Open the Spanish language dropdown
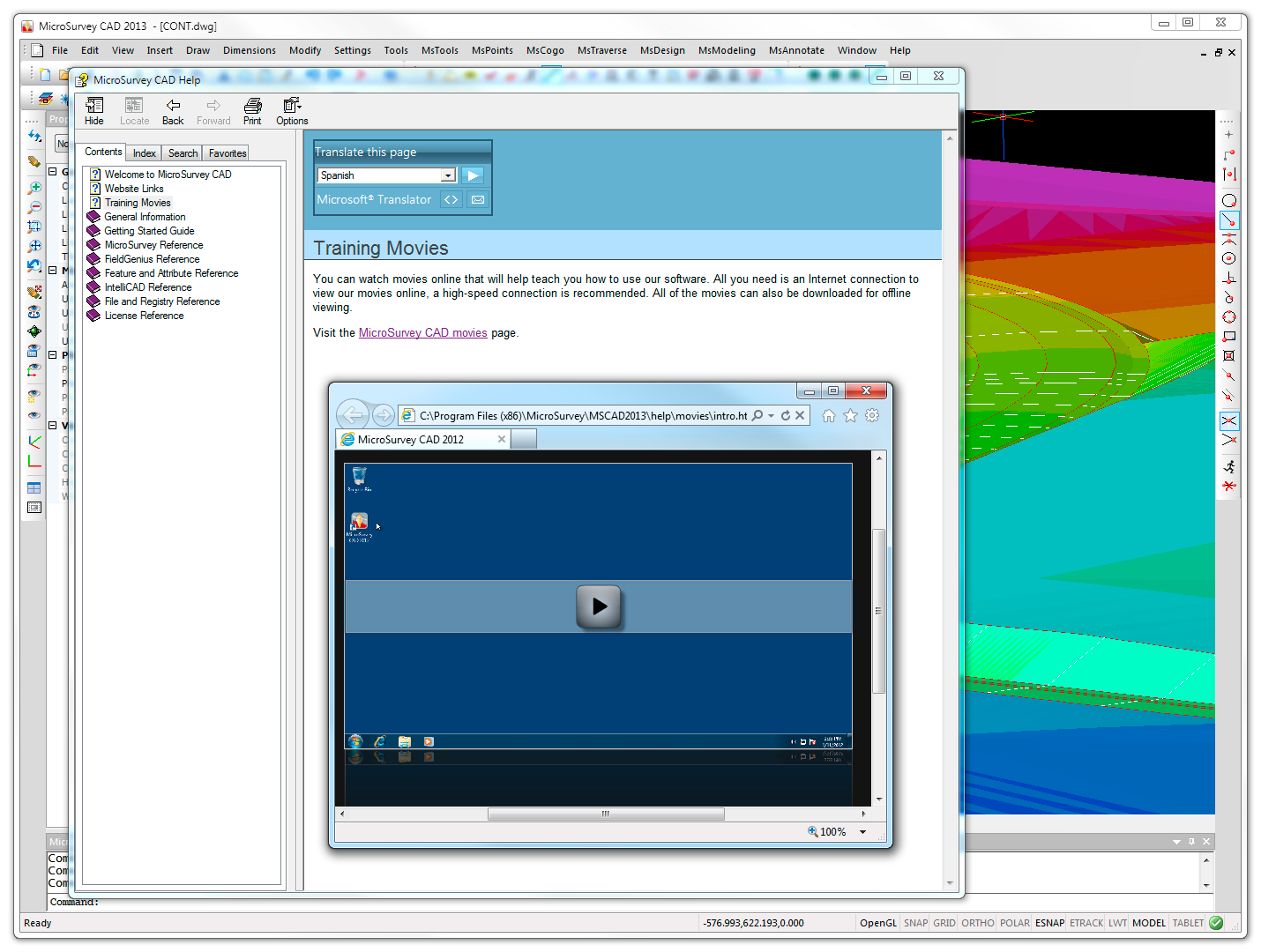 point(448,175)
